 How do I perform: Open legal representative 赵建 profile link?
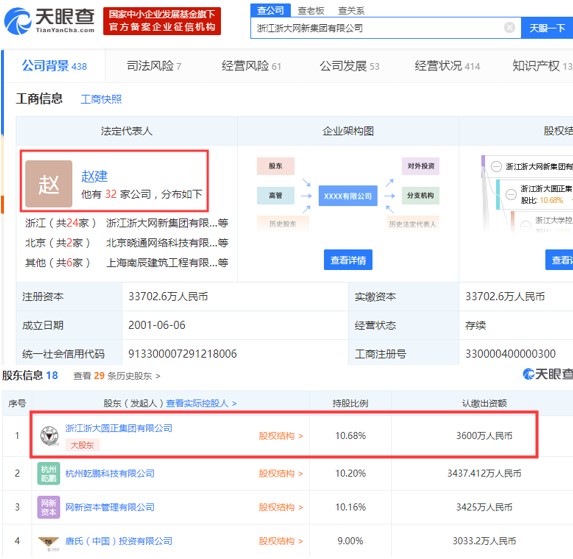click(x=94, y=176)
